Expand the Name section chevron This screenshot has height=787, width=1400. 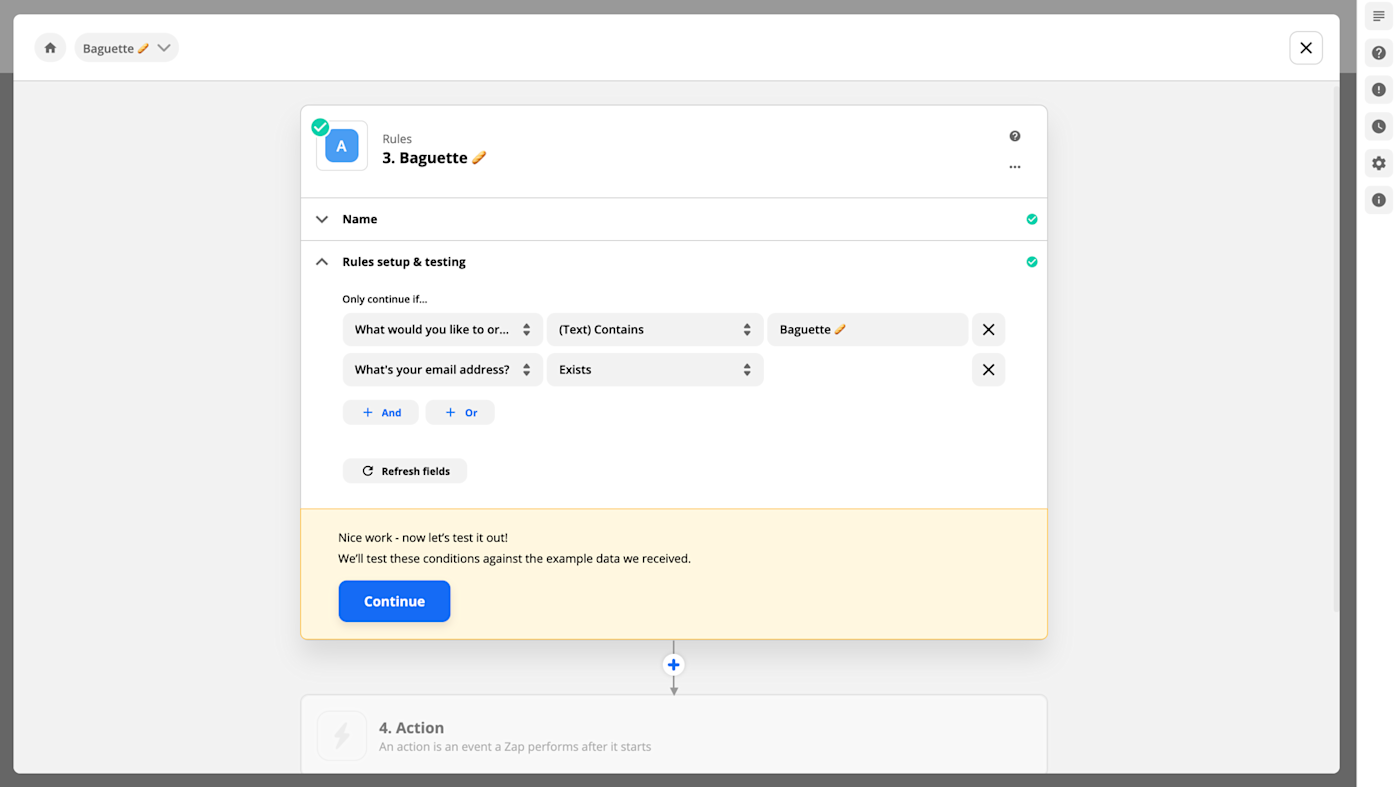[322, 219]
